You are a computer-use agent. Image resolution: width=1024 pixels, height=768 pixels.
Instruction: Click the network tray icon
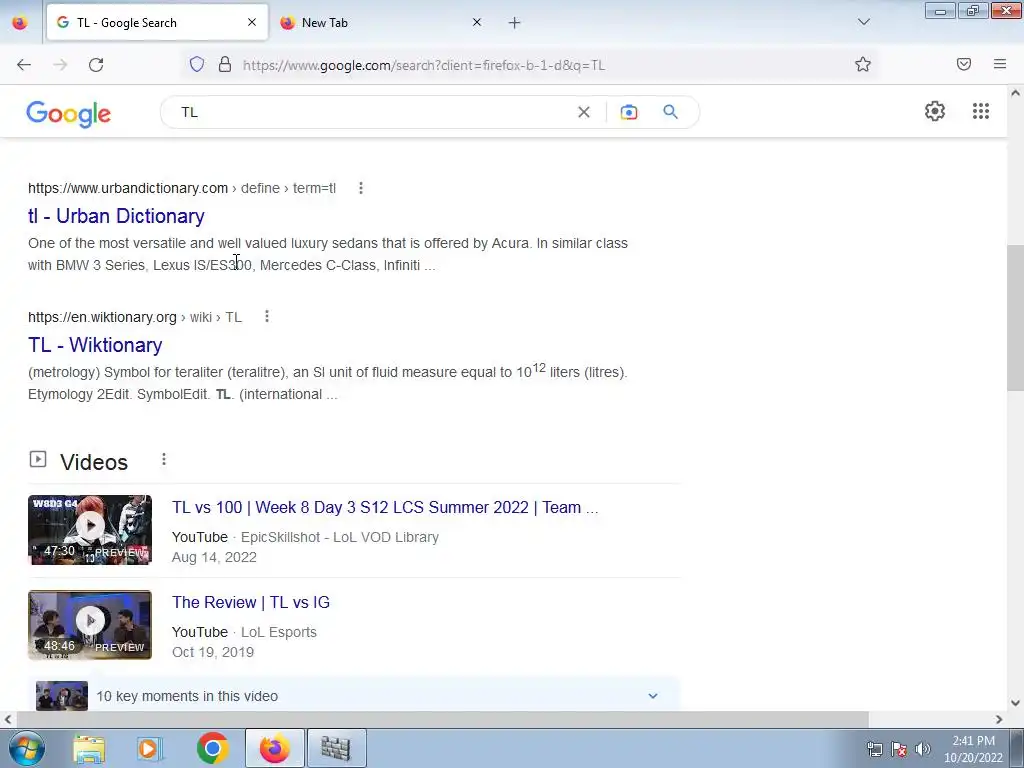(874, 748)
